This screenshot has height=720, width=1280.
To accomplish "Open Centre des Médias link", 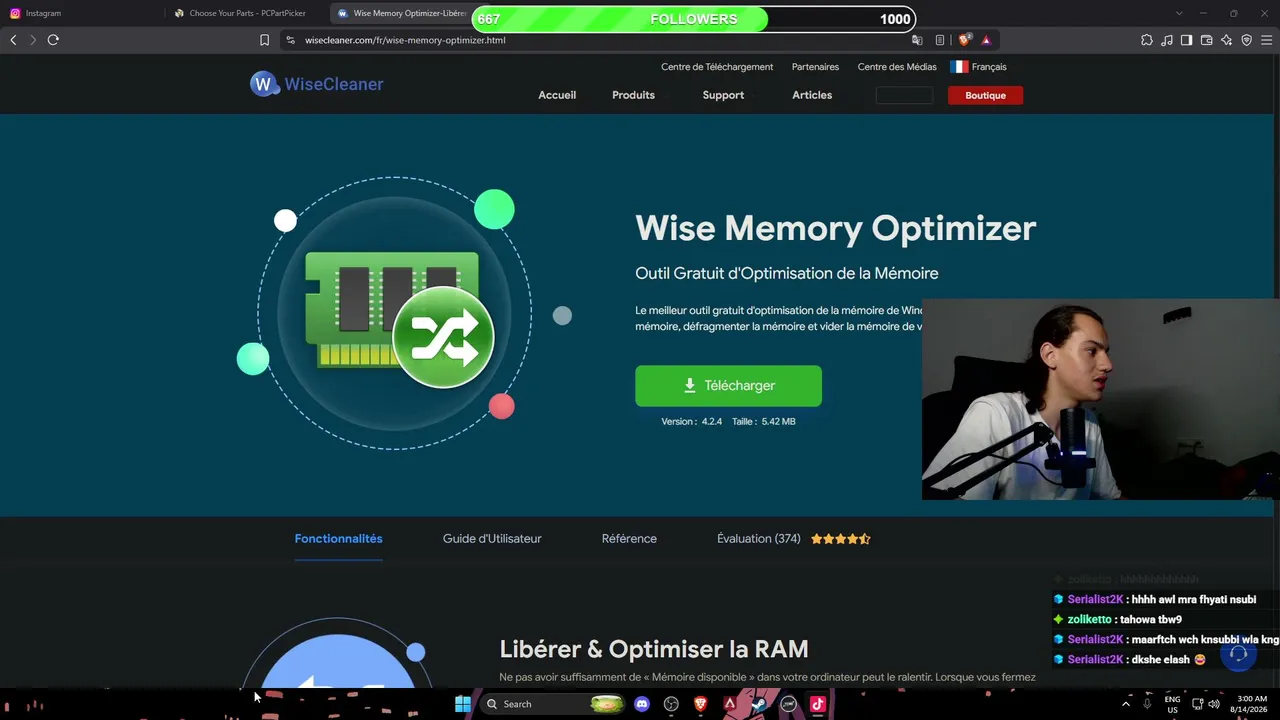I will 897,67.
